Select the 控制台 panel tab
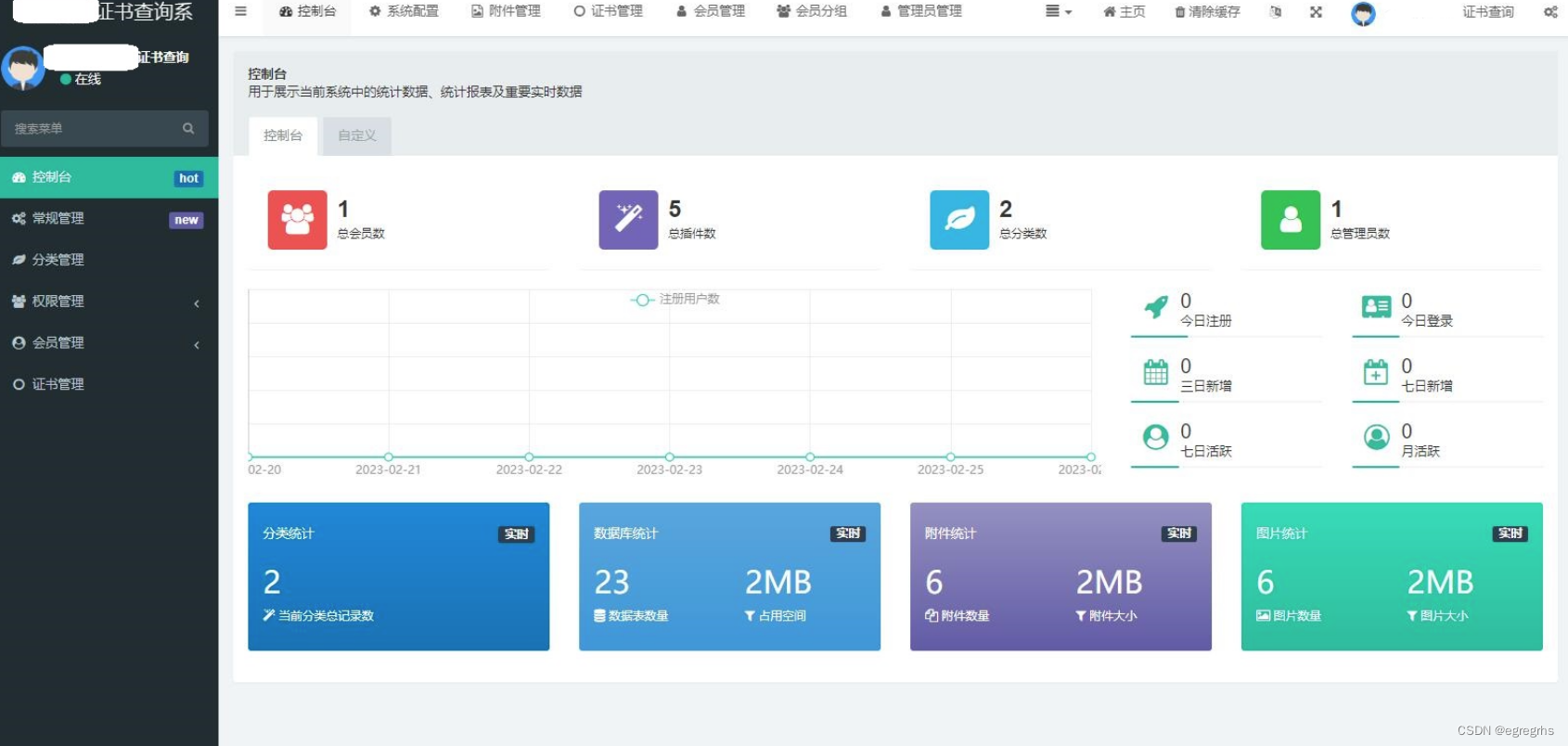1568x746 pixels. click(283, 135)
